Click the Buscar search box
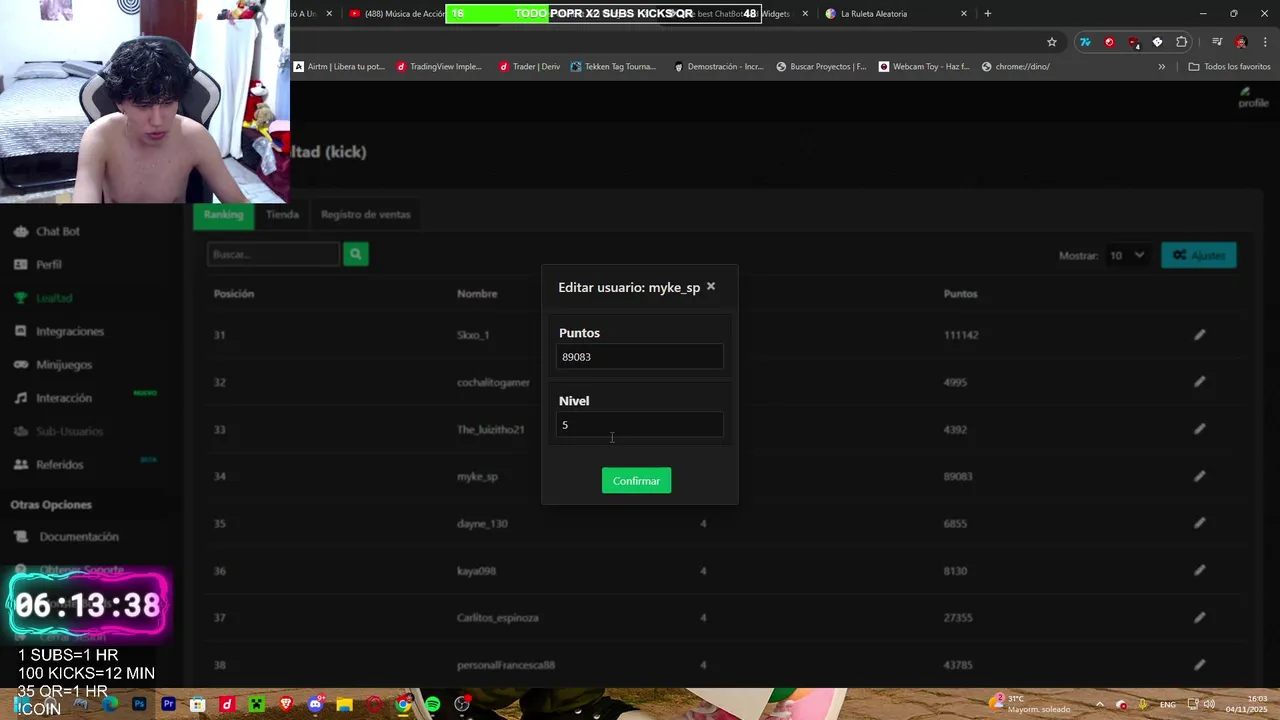Screen dimensions: 1280x720 coord(273,254)
